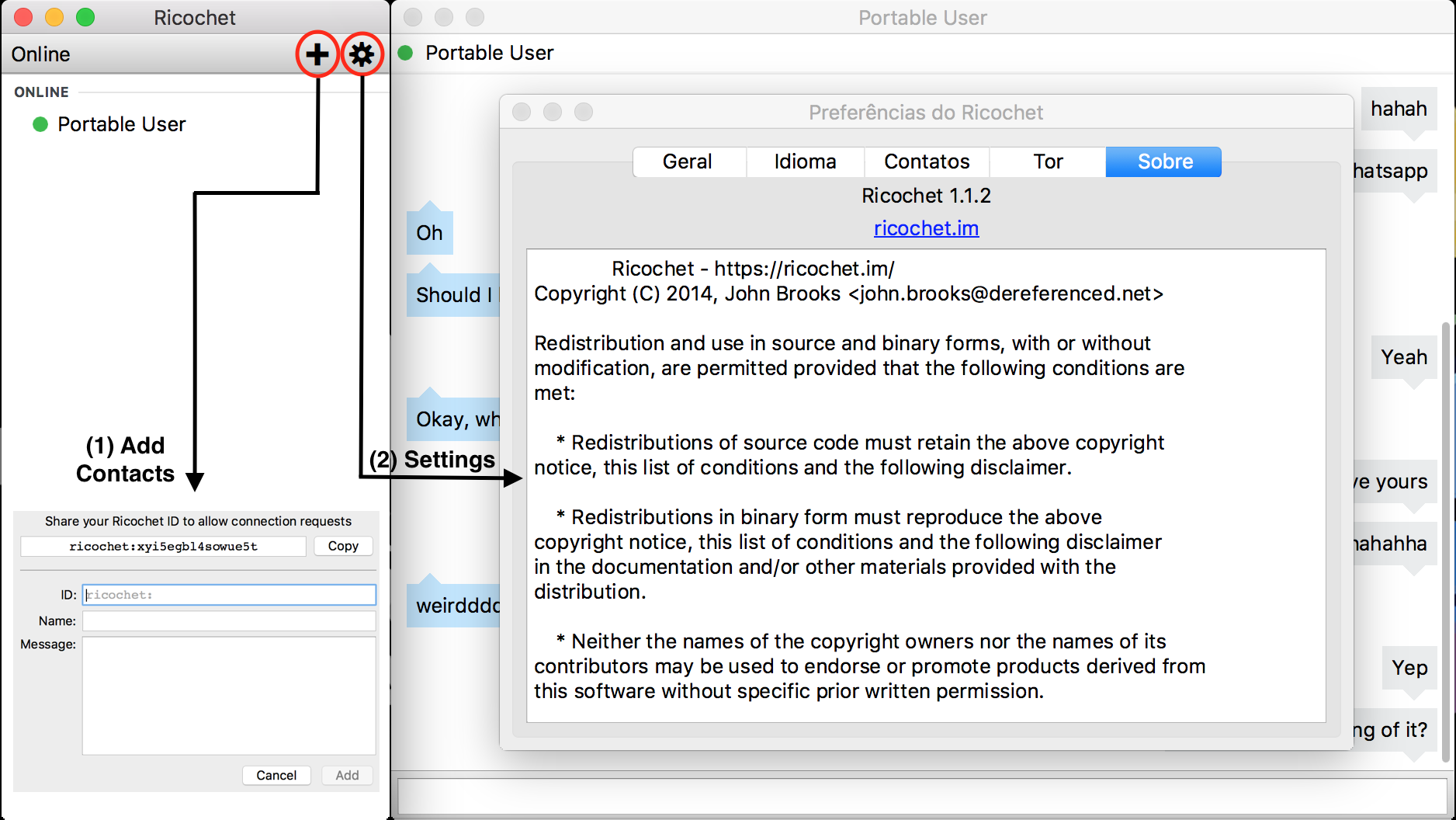Click the Portable User chat header name
1456x820 pixels.
(x=490, y=53)
